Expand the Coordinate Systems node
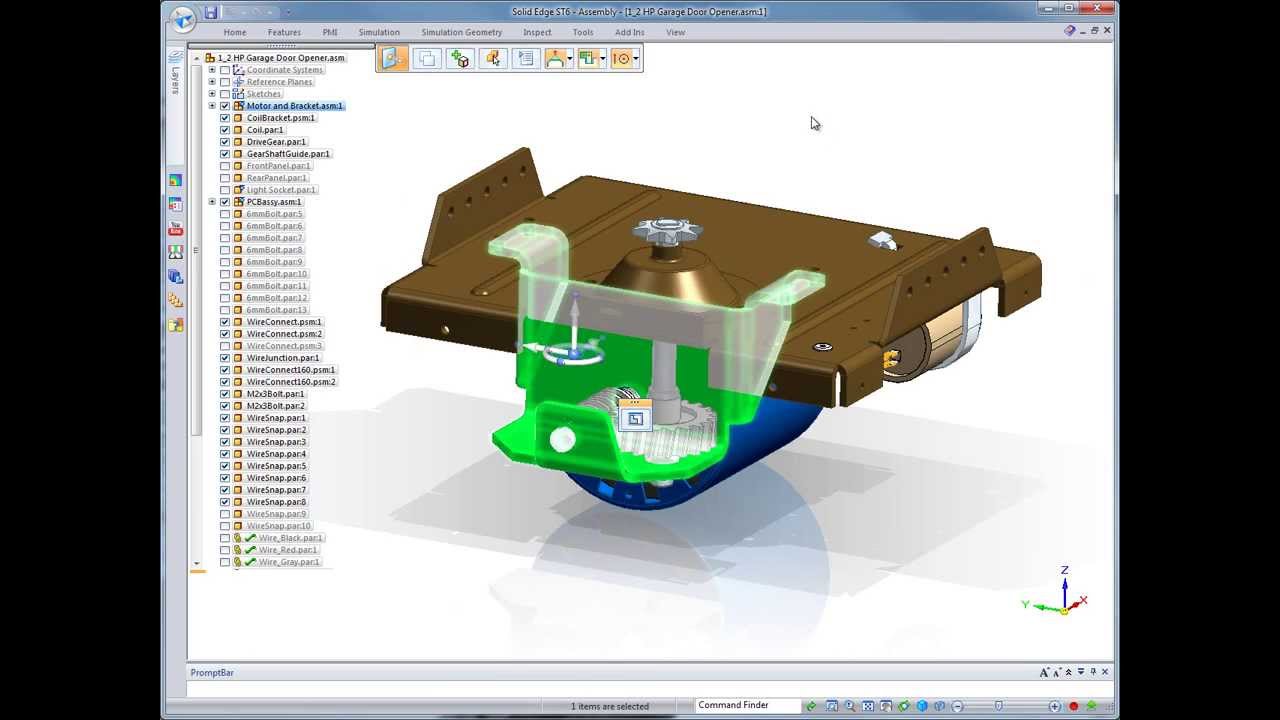 point(212,70)
